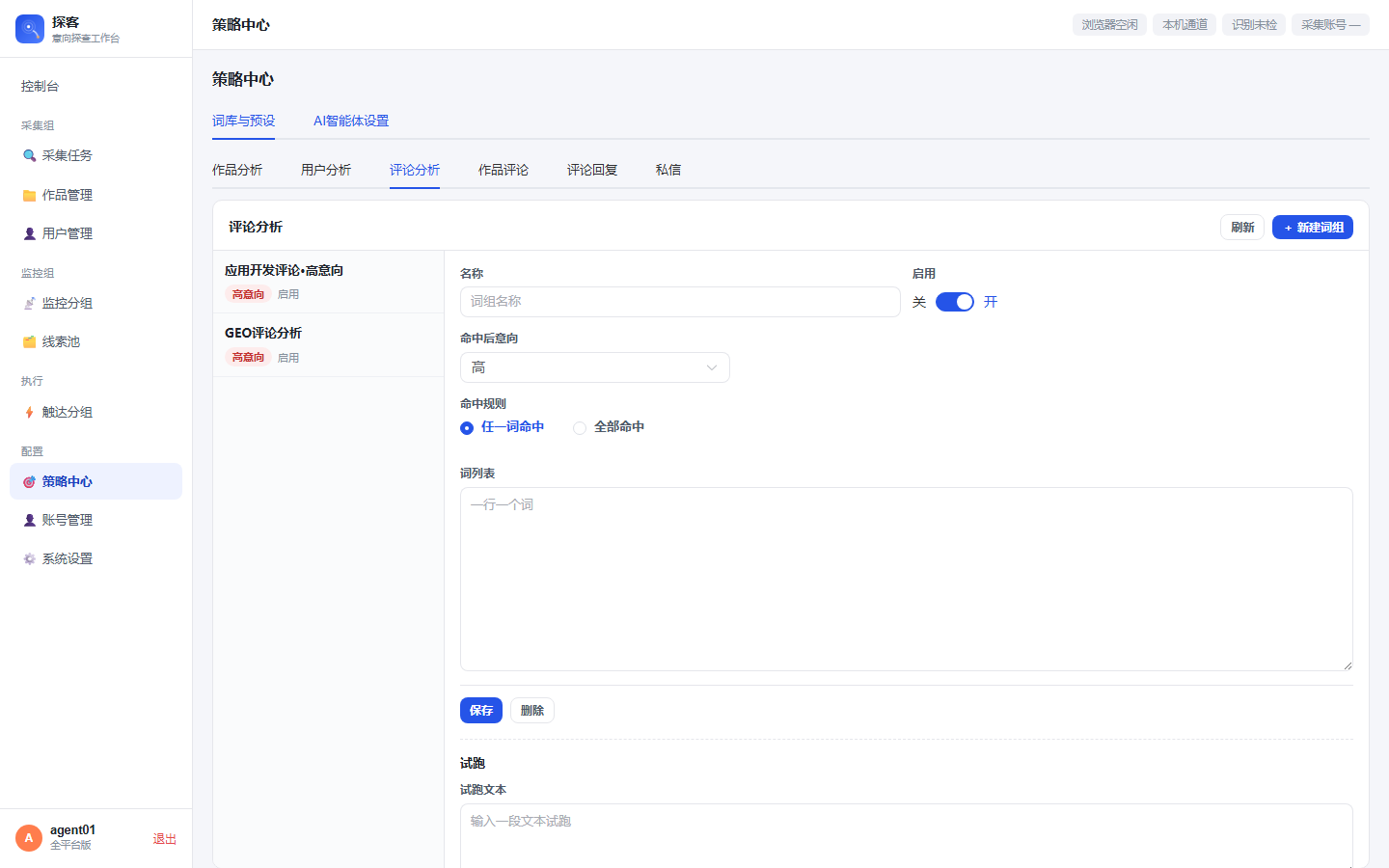Image resolution: width=1389 pixels, height=868 pixels.
Task: Switch to the AI智能体设置 tab
Action: tap(351, 121)
